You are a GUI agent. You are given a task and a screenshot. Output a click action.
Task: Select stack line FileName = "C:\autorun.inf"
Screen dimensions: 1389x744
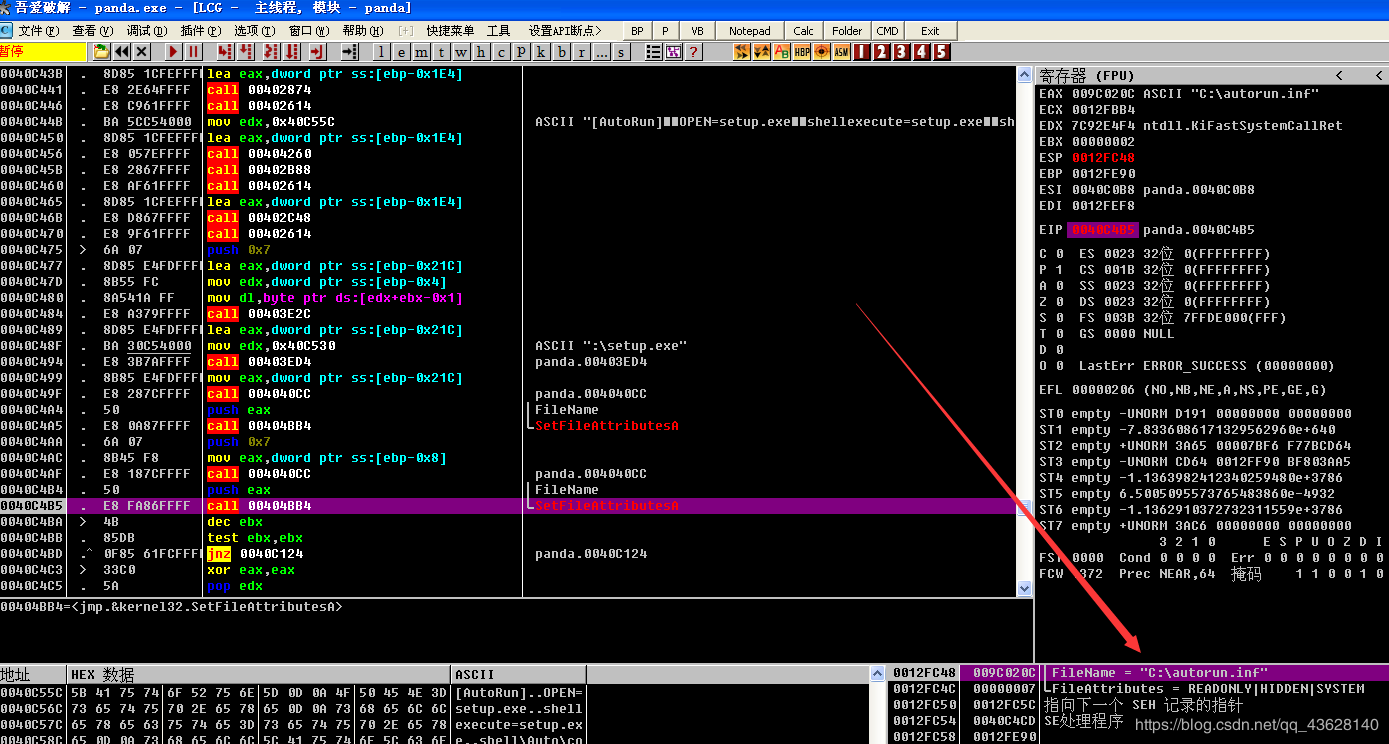click(1159, 673)
